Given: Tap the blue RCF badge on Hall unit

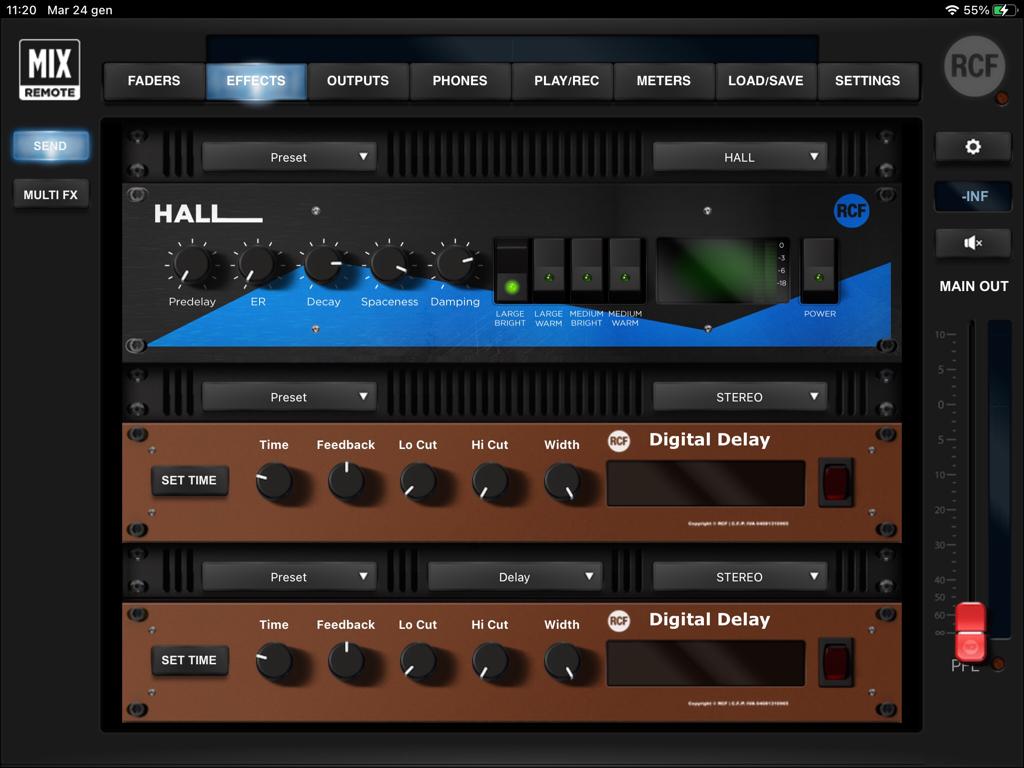Looking at the screenshot, I should coord(852,211).
